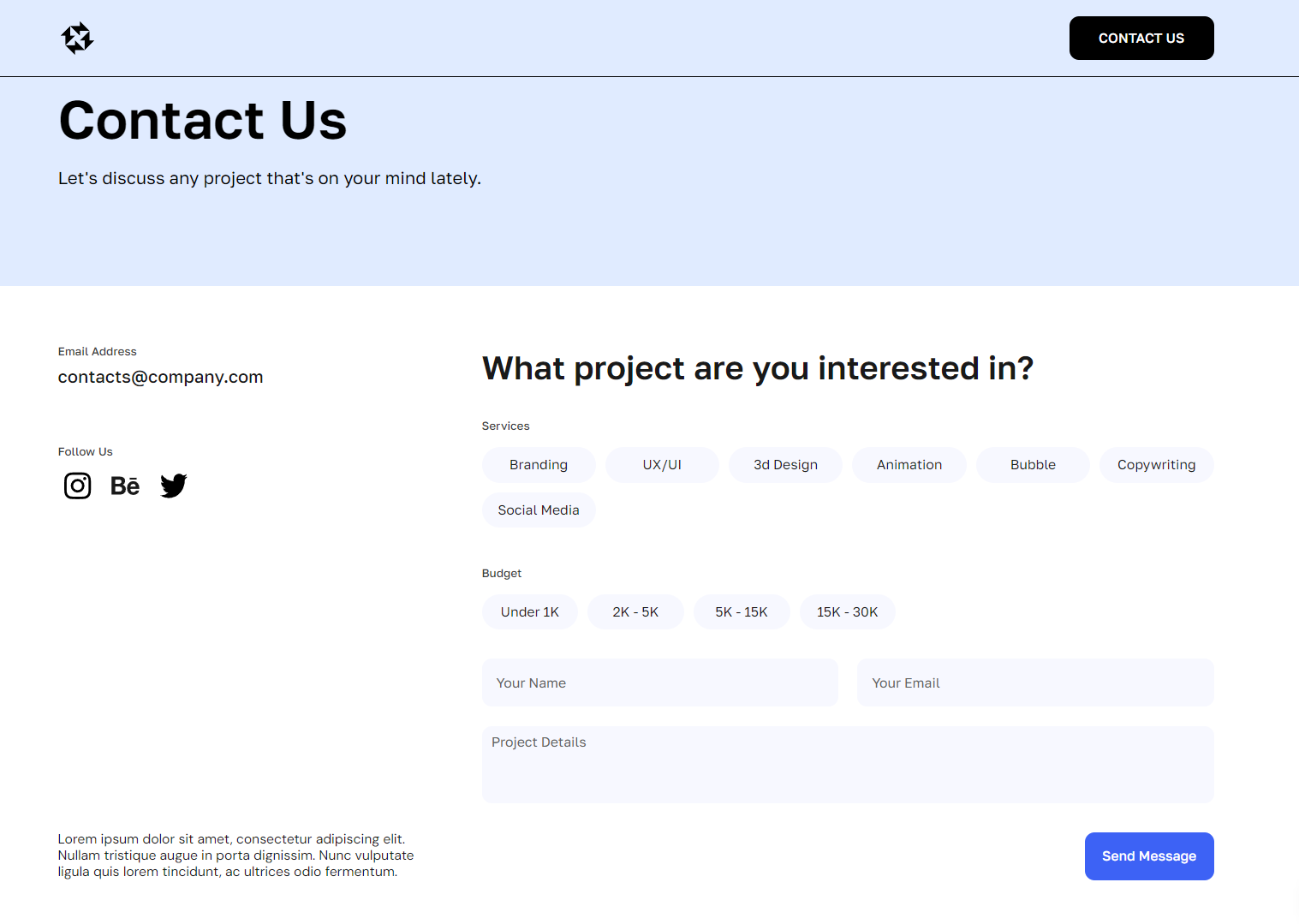This screenshot has width=1299, height=924.
Task: Send the form with Send Message
Action: (x=1149, y=856)
